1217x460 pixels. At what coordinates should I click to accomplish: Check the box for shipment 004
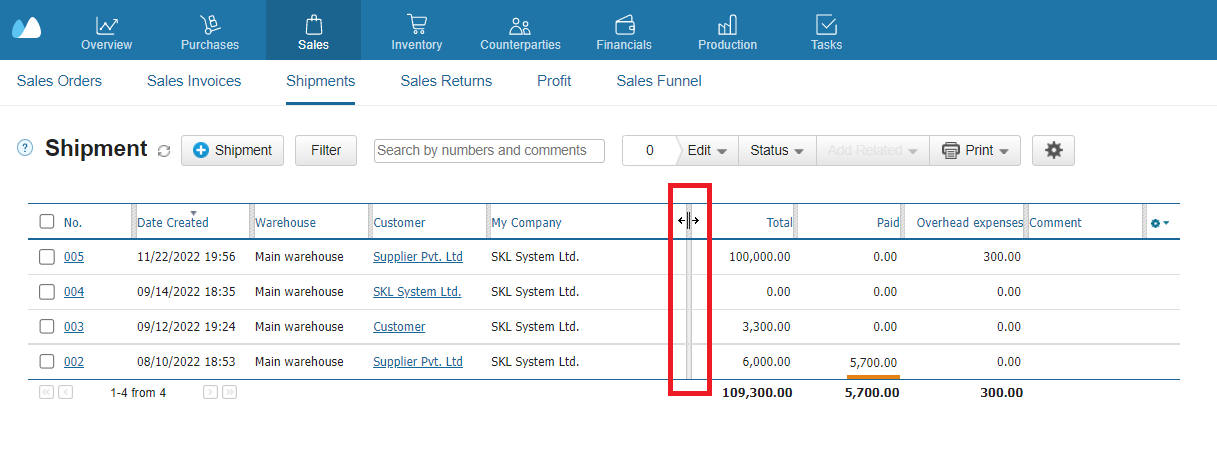tap(47, 292)
